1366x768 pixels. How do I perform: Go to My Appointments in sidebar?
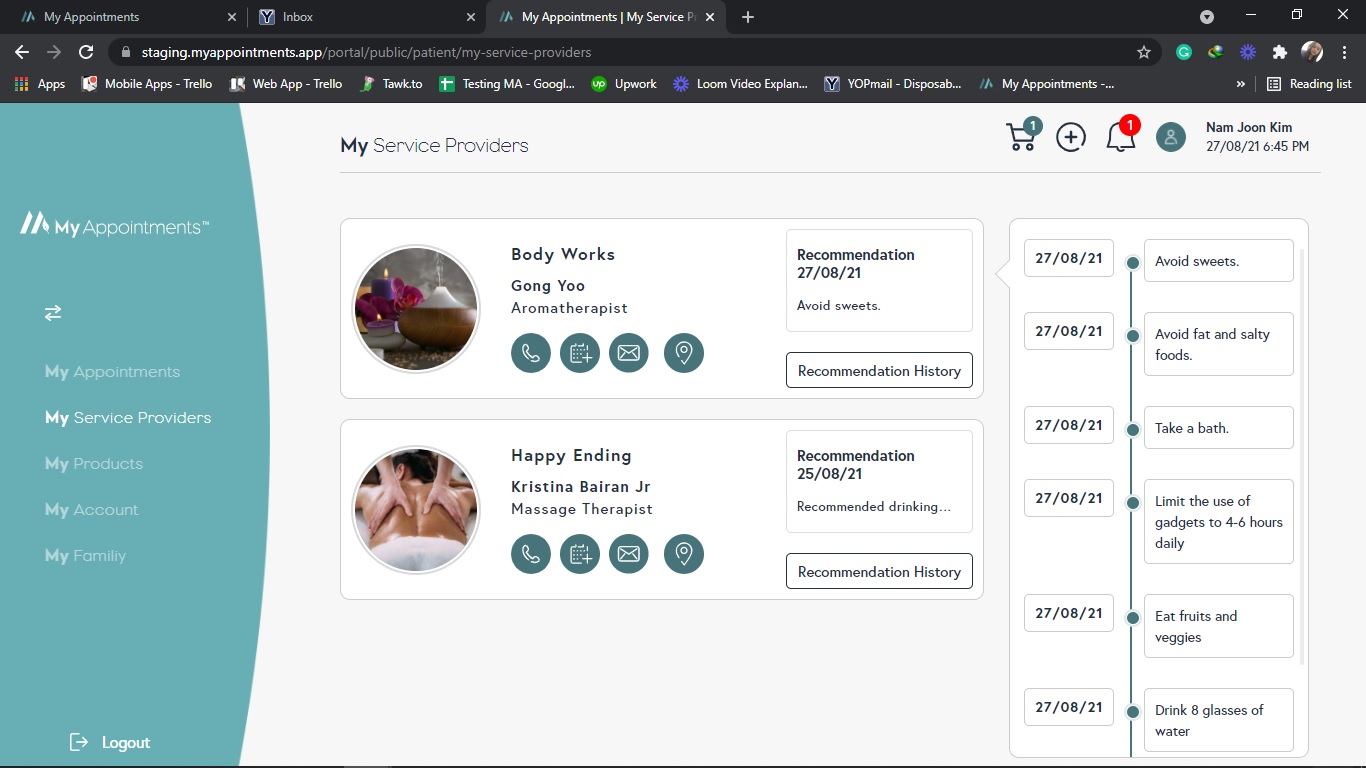click(112, 372)
